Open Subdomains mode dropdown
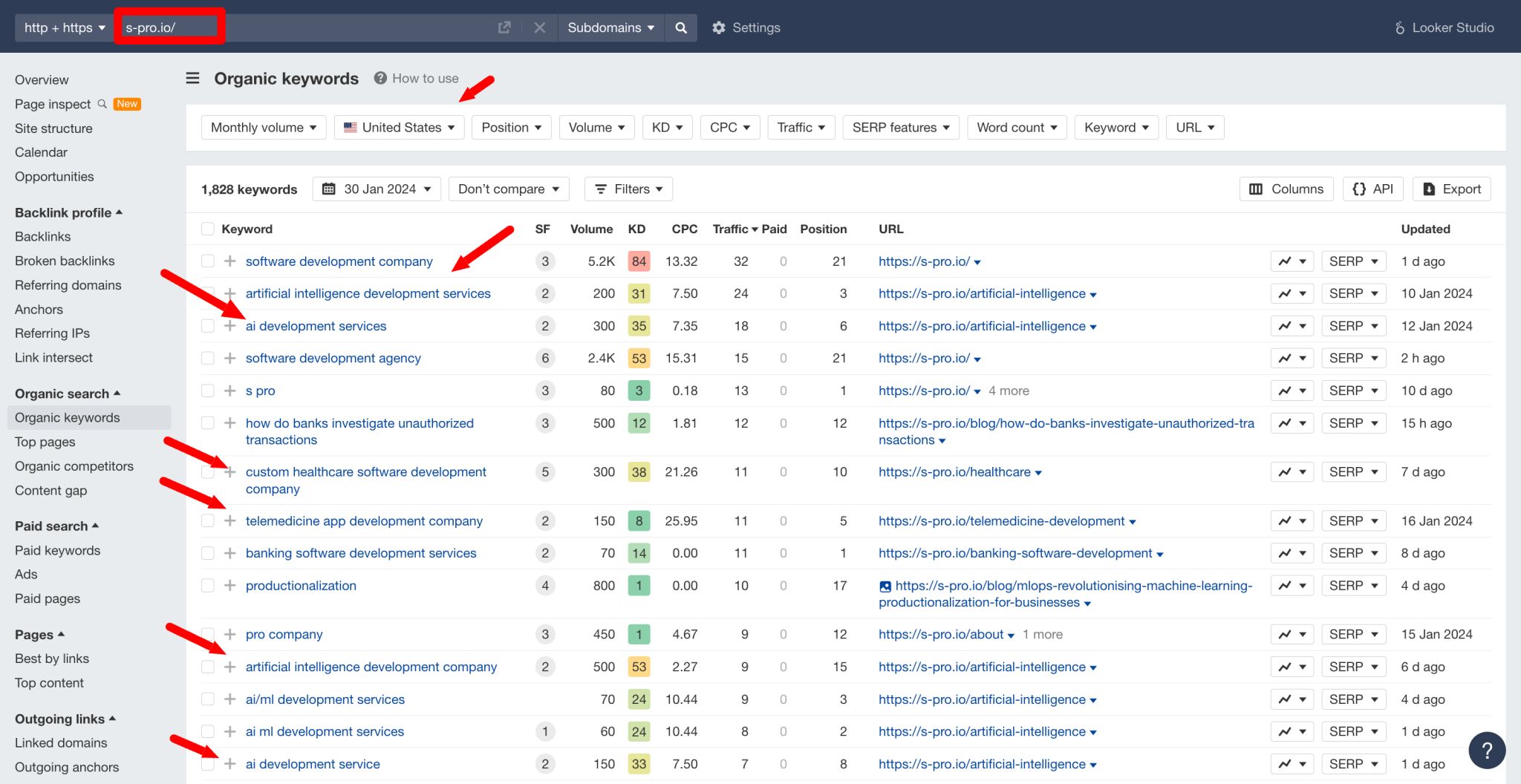 tap(610, 27)
